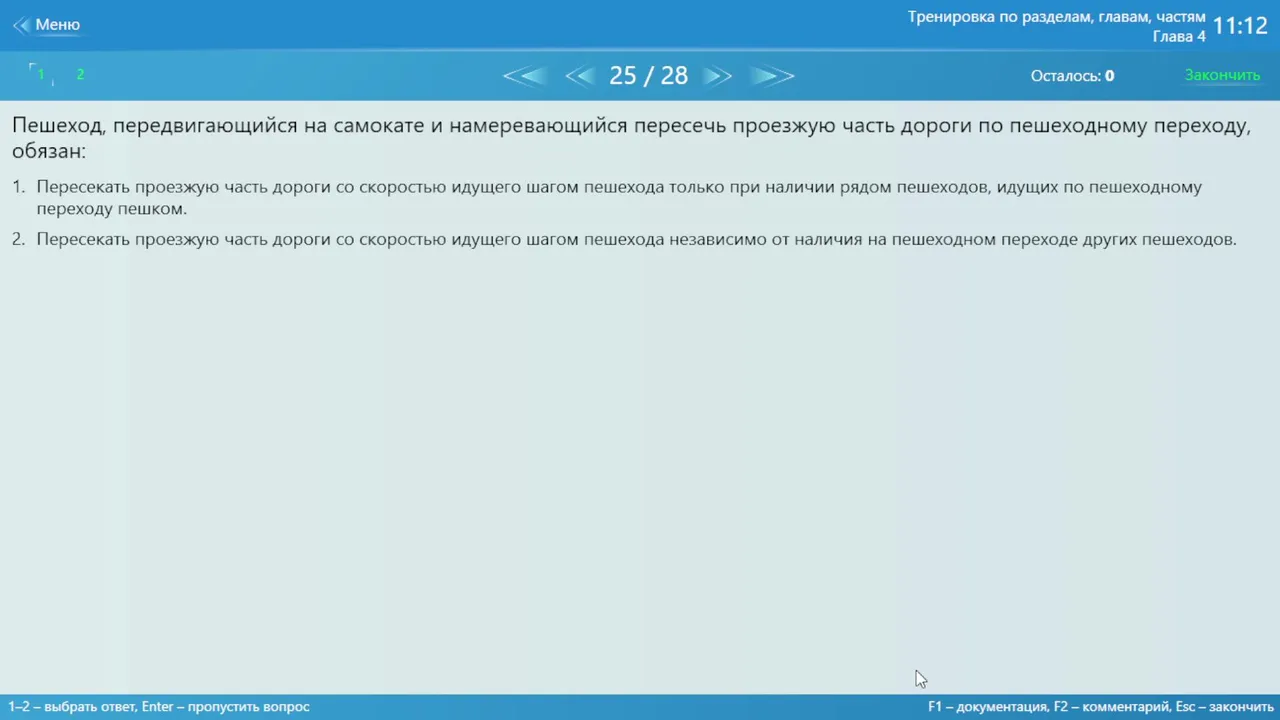Jump to last question double-arrow
Image resolution: width=1280 pixels, height=720 pixels.
pyautogui.click(x=772, y=76)
